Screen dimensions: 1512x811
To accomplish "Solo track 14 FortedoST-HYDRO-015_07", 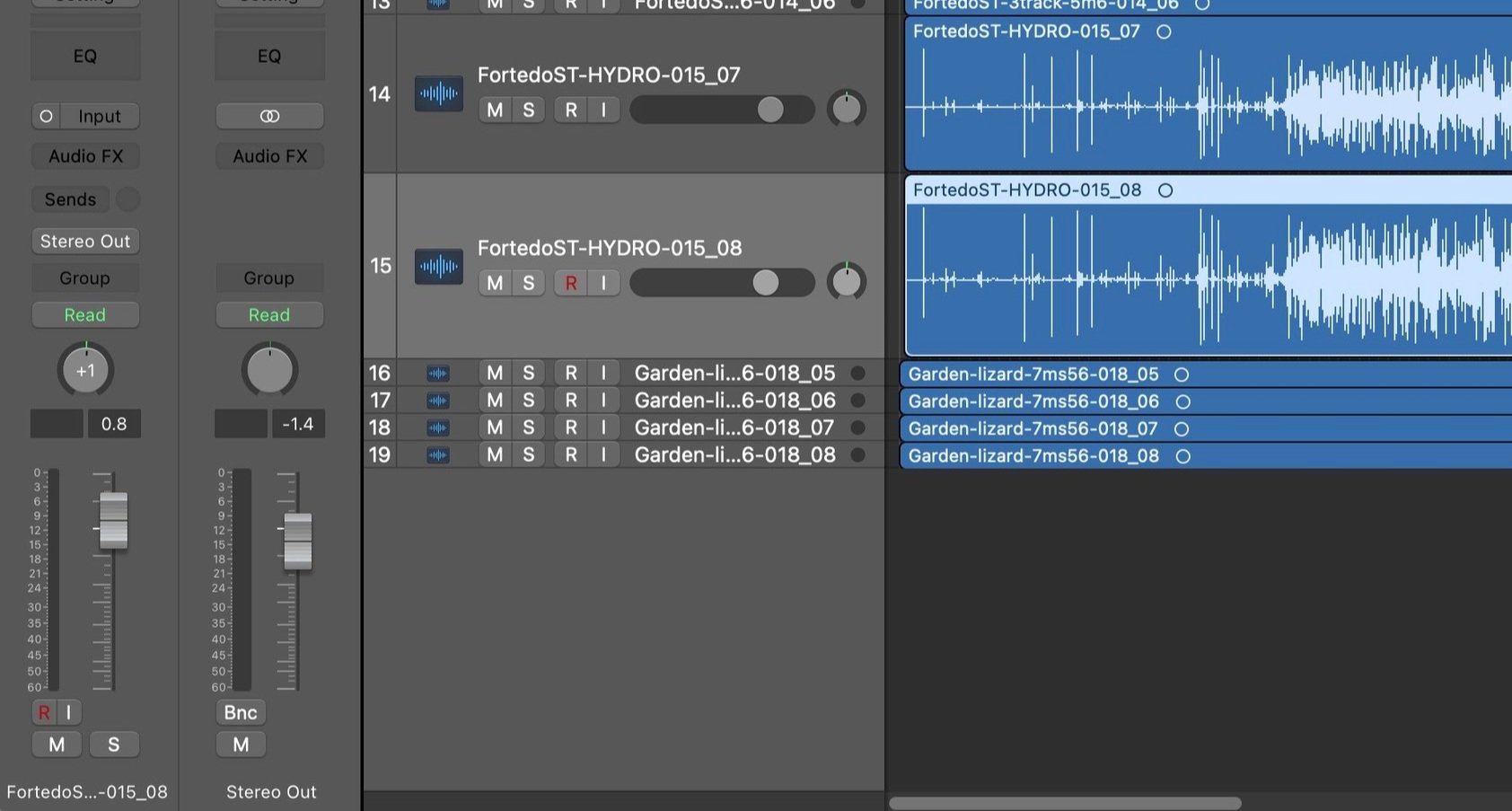I will pyautogui.click(x=529, y=110).
